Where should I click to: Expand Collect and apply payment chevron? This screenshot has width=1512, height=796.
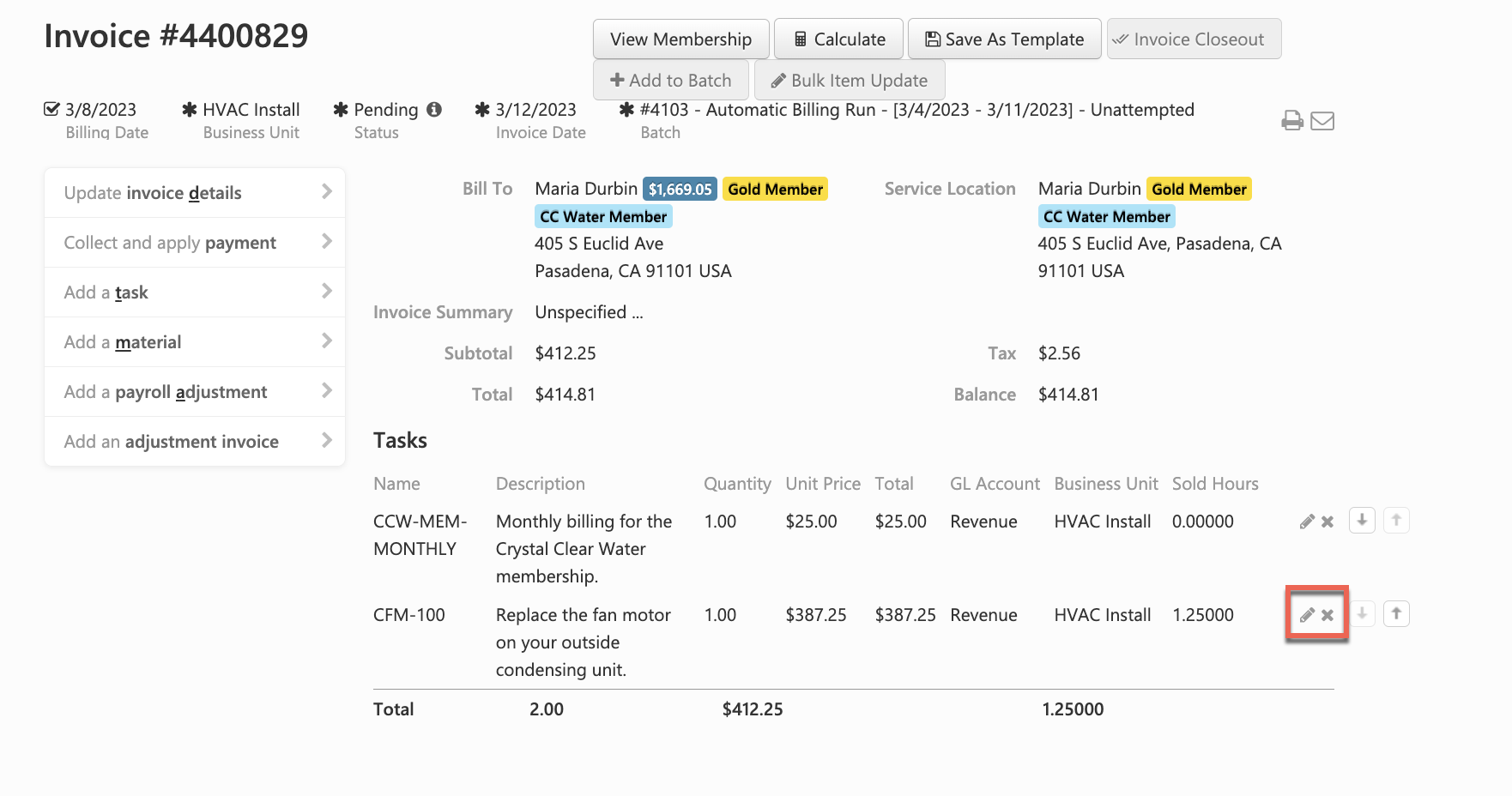[x=327, y=242]
